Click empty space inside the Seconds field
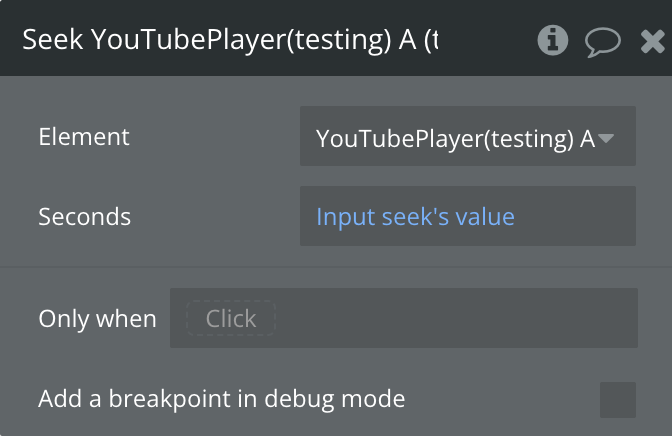The width and height of the screenshot is (672, 436). click(x=580, y=216)
